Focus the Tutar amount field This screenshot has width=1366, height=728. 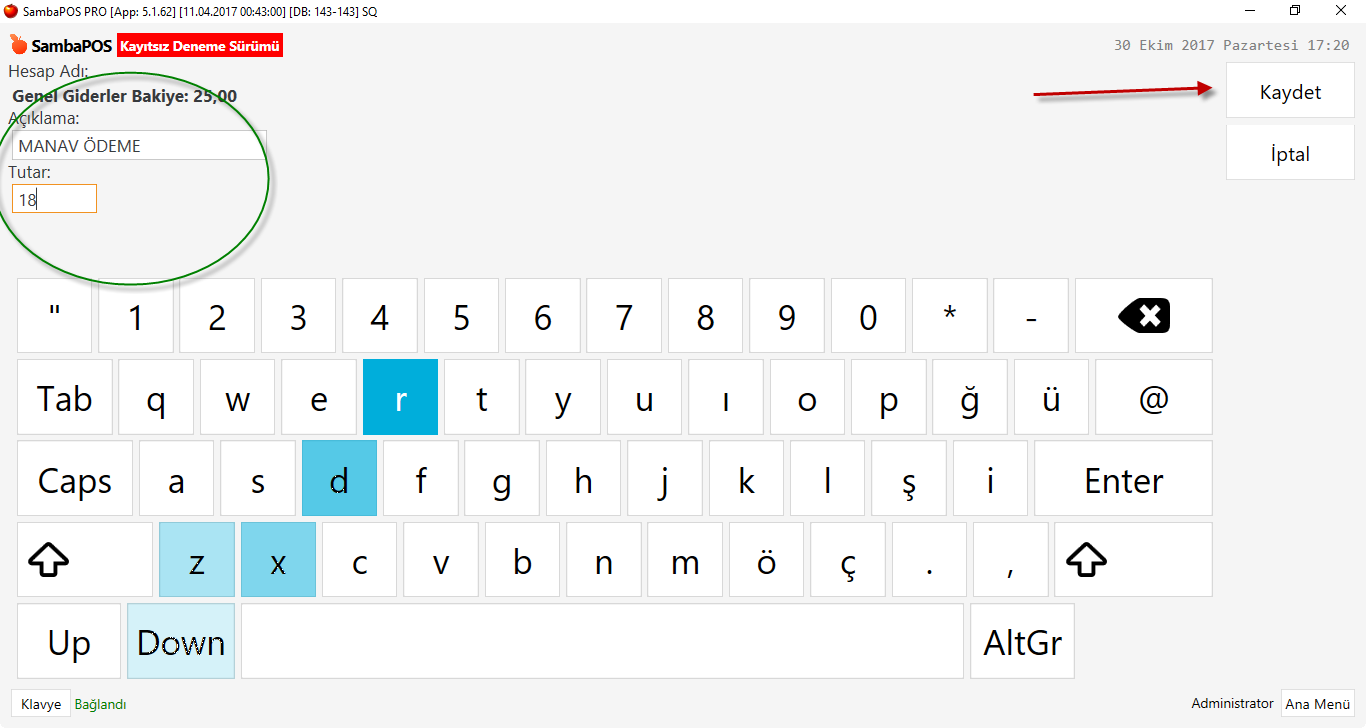pyautogui.click(x=55, y=199)
